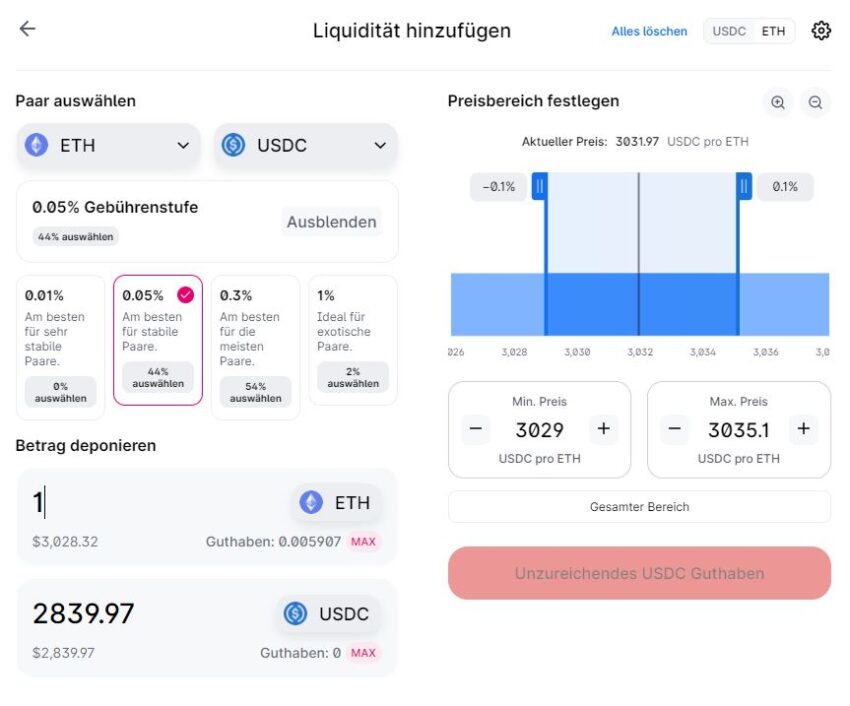The height and width of the screenshot is (706, 850).
Task: Decrease Max. Preis with the minus button
Action: click(x=674, y=429)
